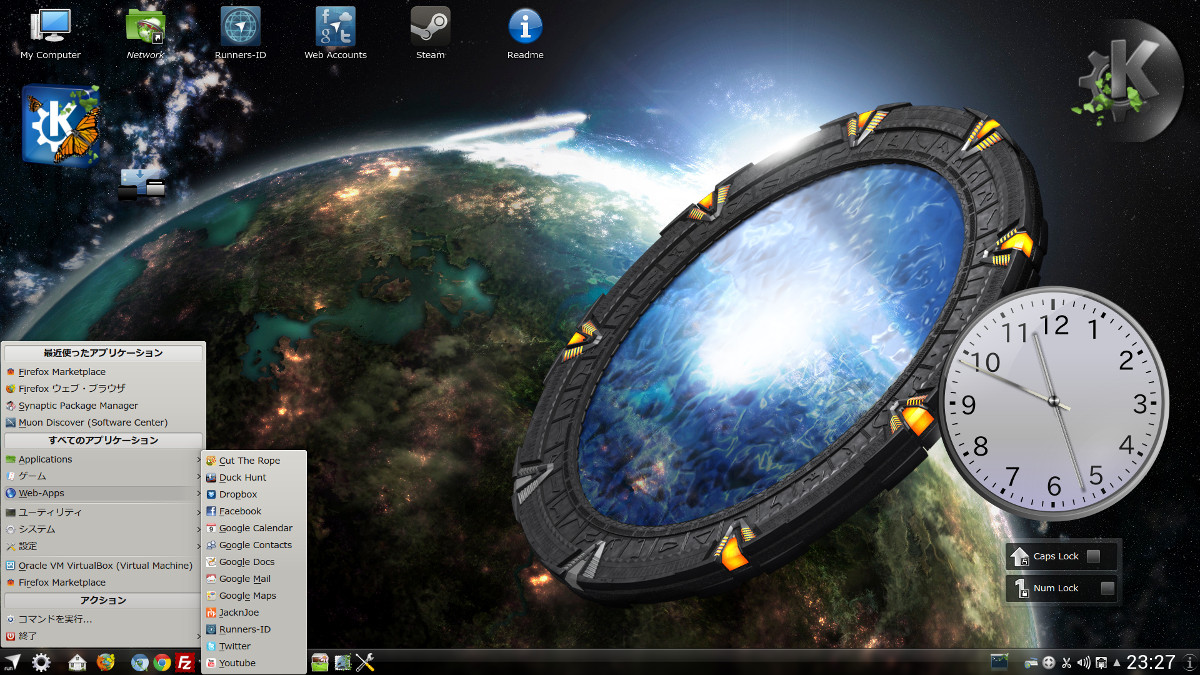Open Google Contacts web app
Viewport: 1200px width, 675px height.
(254, 545)
